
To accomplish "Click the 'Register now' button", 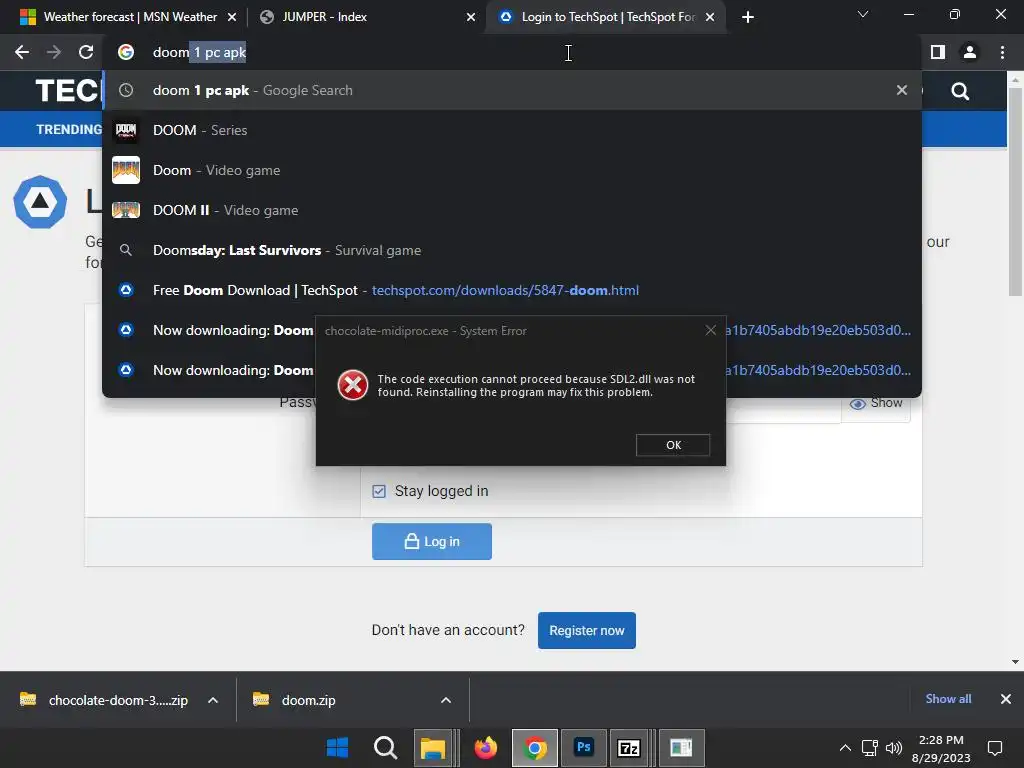I will pyautogui.click(x=586, y=630).
